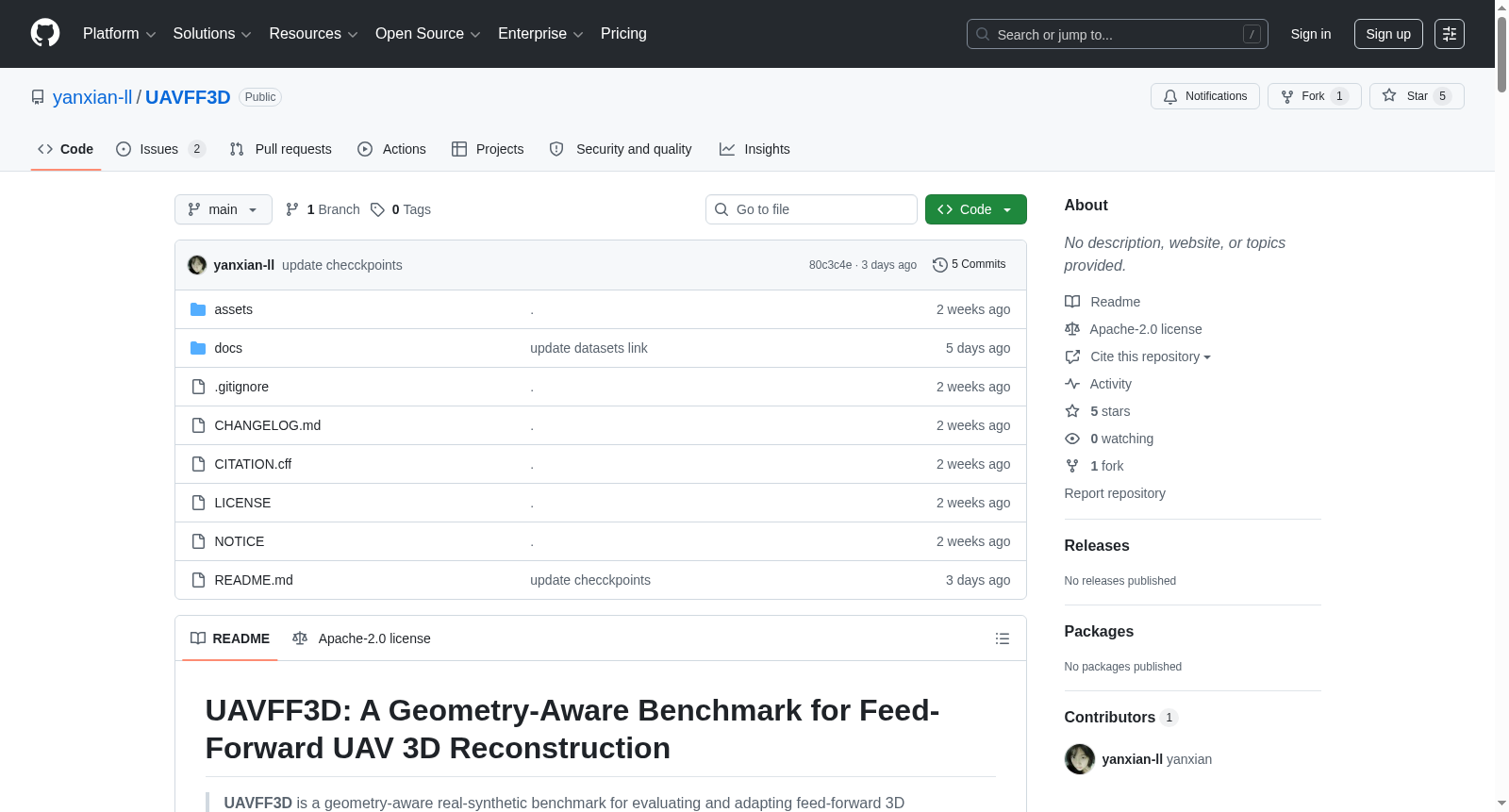Click the NOTICE file icon
The width and height of the screenshot is (1509, 812).
[198, 541]
